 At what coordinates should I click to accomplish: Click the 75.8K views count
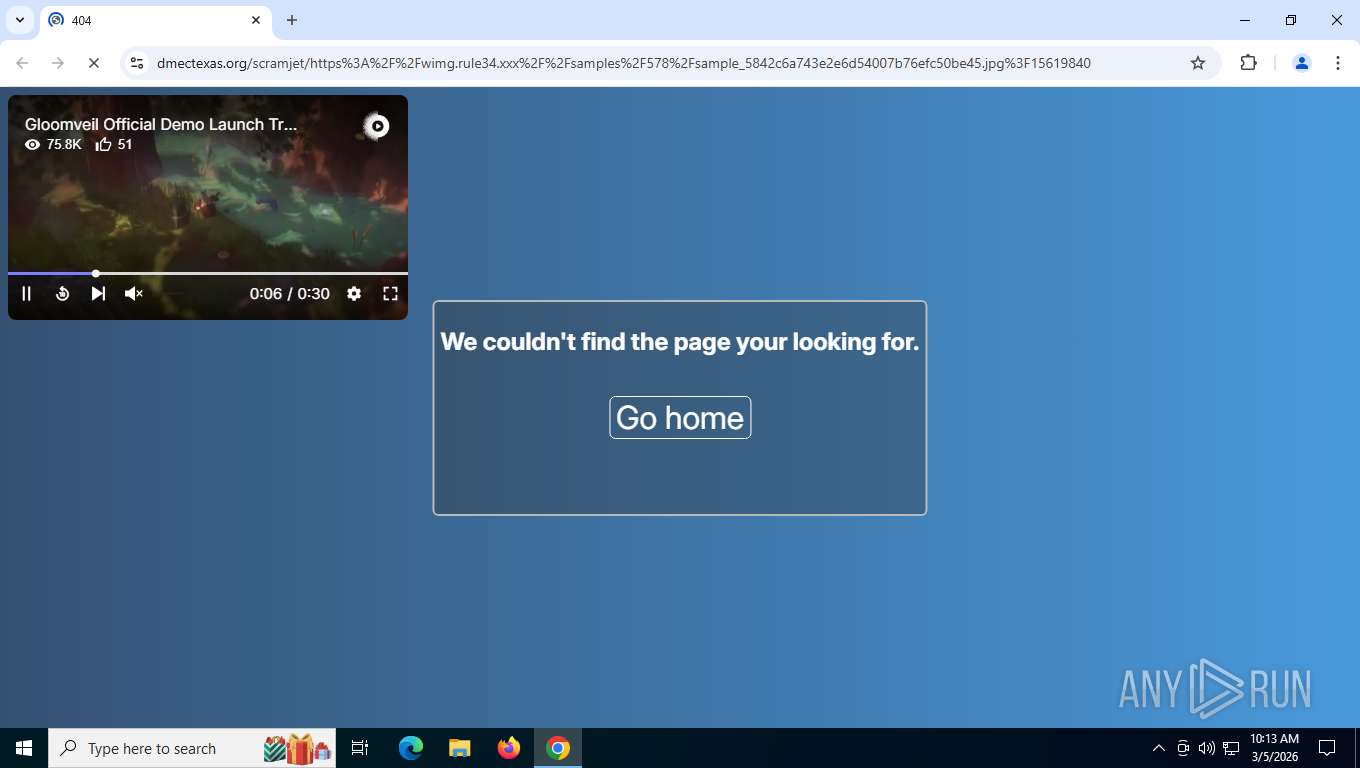point(53,144)
